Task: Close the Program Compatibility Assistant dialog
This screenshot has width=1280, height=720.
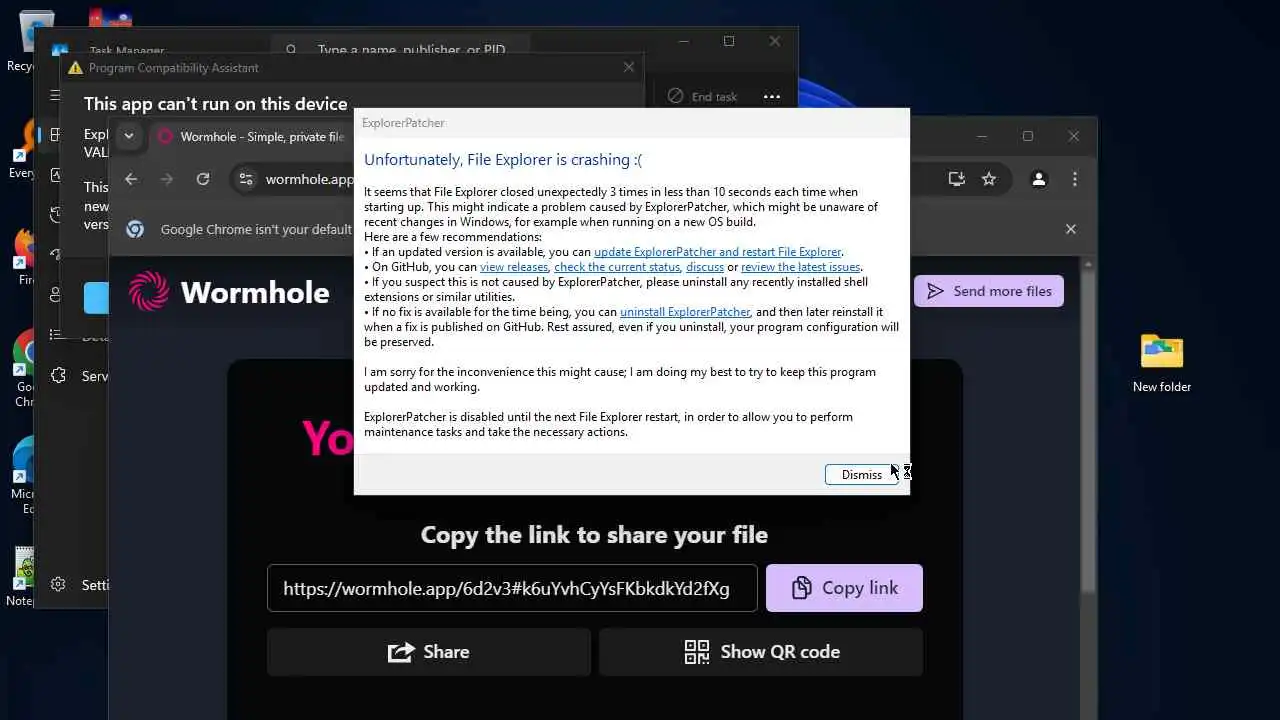Action: (628, 67)
